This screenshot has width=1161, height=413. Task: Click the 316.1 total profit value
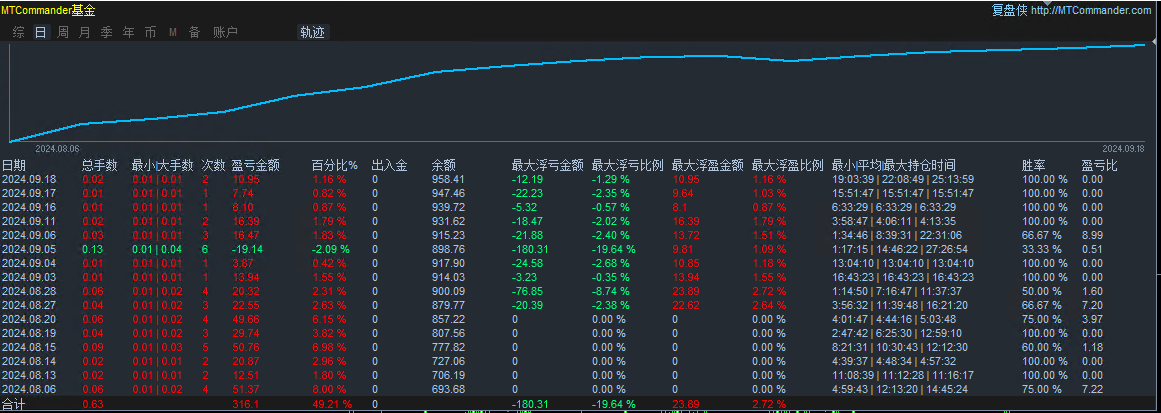click(x=245, y=404)
